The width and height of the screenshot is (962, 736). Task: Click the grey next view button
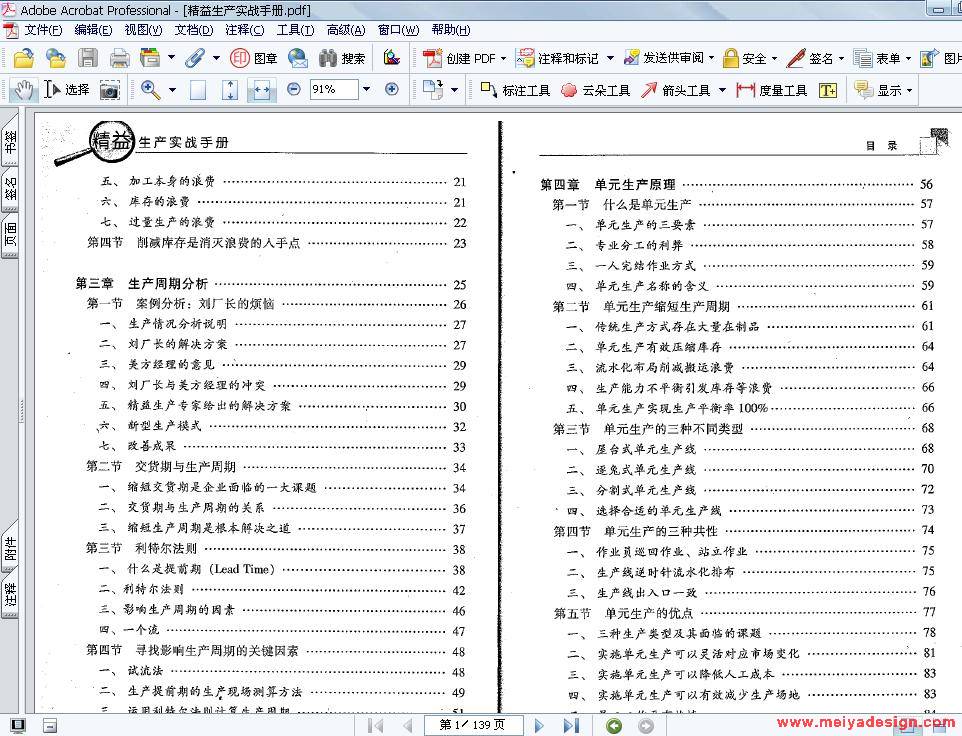(645, 726)
